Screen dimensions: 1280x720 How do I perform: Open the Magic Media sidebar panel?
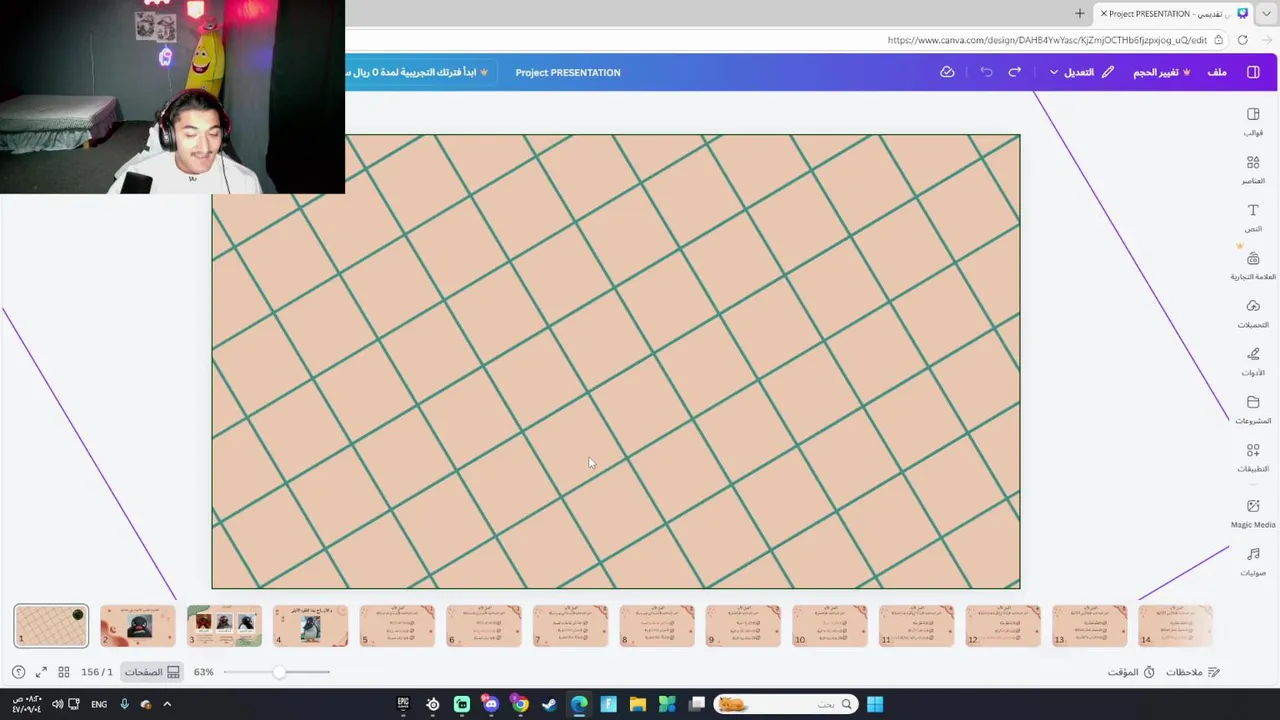(x=1253, y=513)
